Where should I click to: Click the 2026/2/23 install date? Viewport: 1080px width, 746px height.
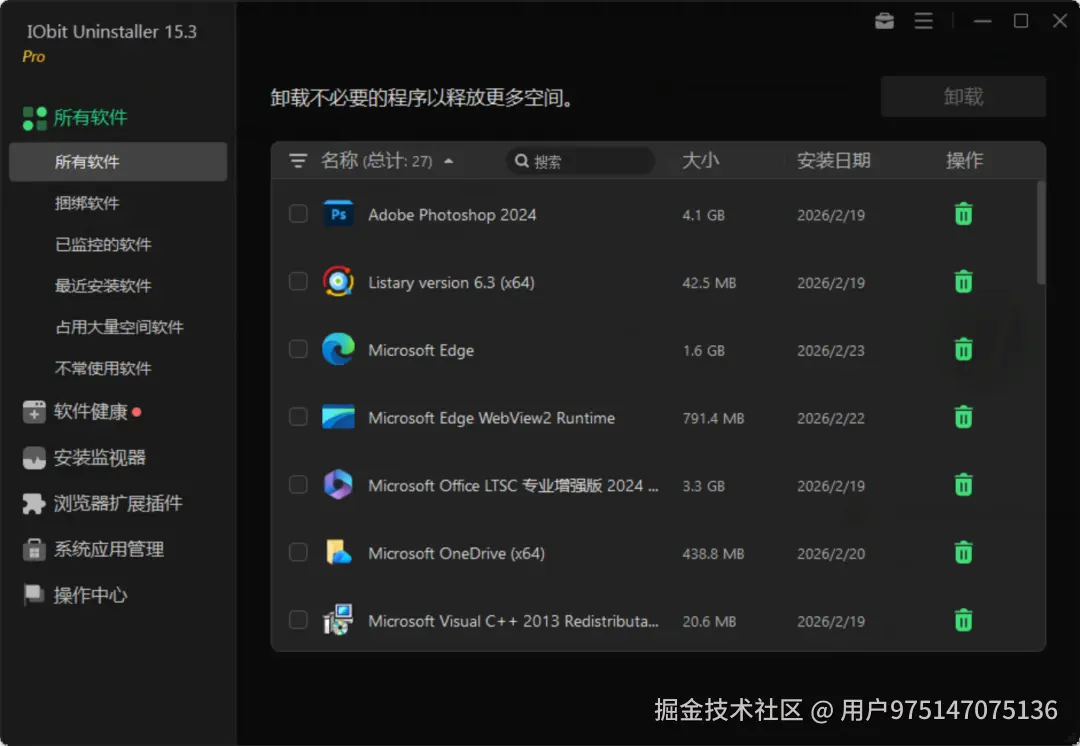[x=831, y=351]
